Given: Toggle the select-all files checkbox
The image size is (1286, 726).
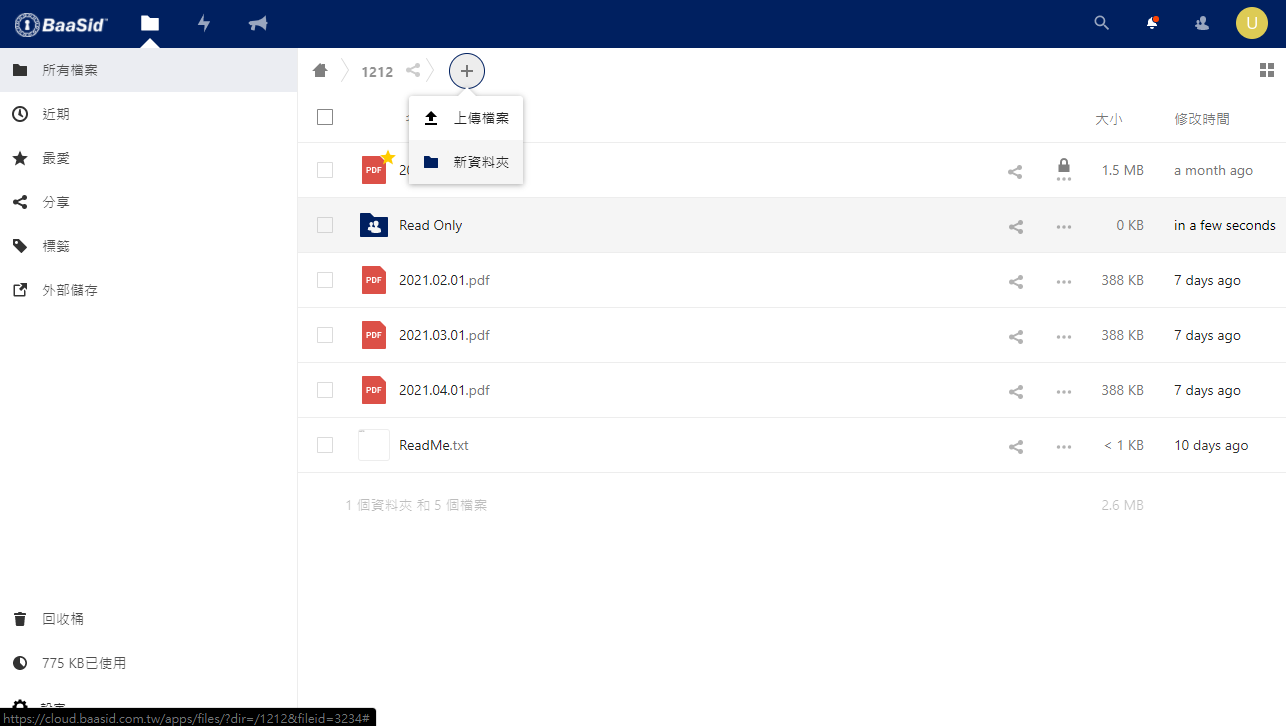Looking at the screenshot, I should (x=325, y=118).
